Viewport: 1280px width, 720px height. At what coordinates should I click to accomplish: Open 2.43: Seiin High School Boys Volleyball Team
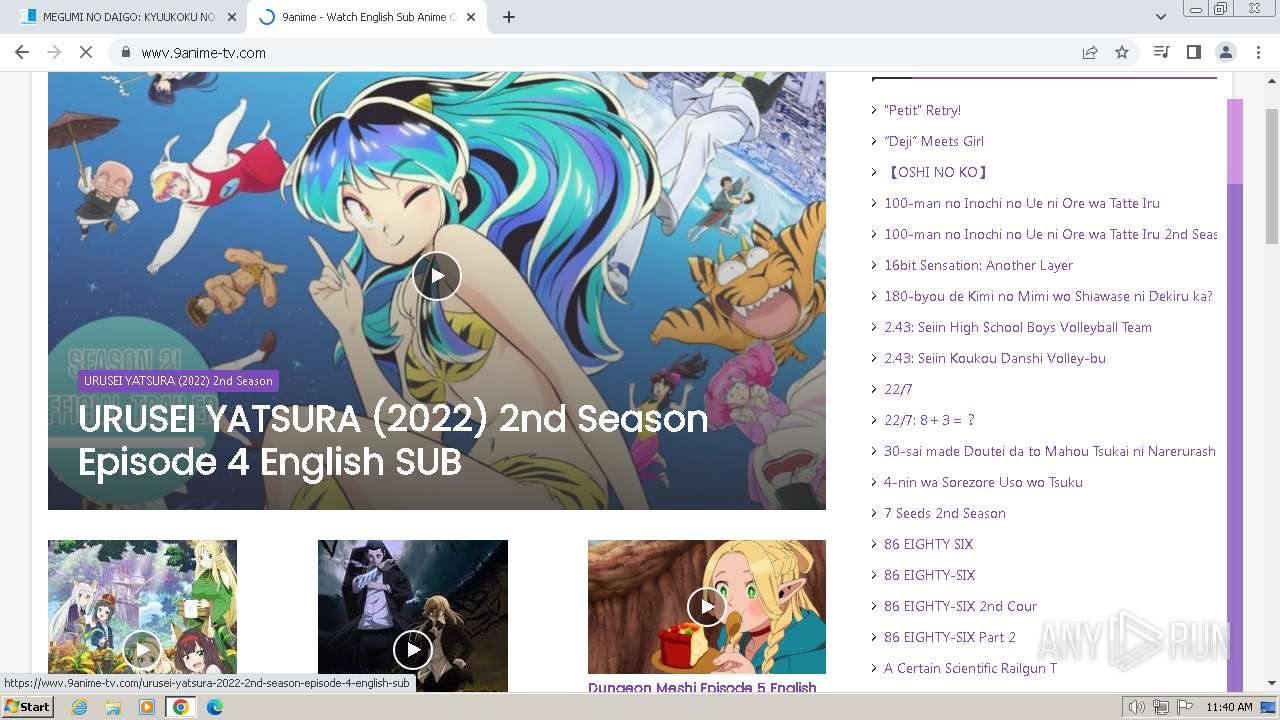coord(1018,327)
